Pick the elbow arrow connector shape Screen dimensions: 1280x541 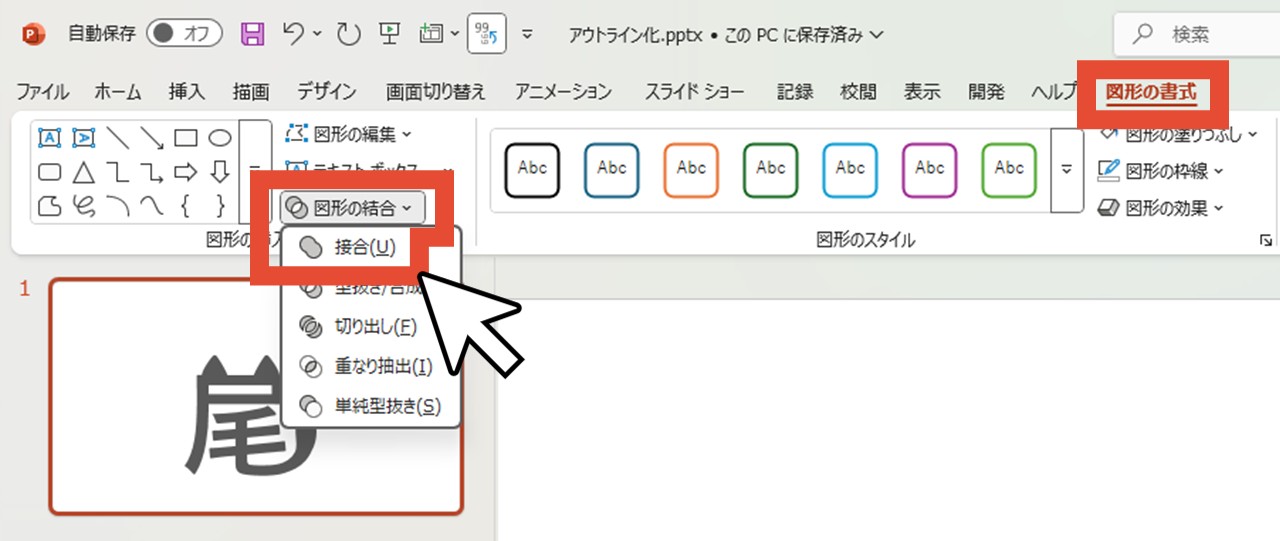coord(151,172)
